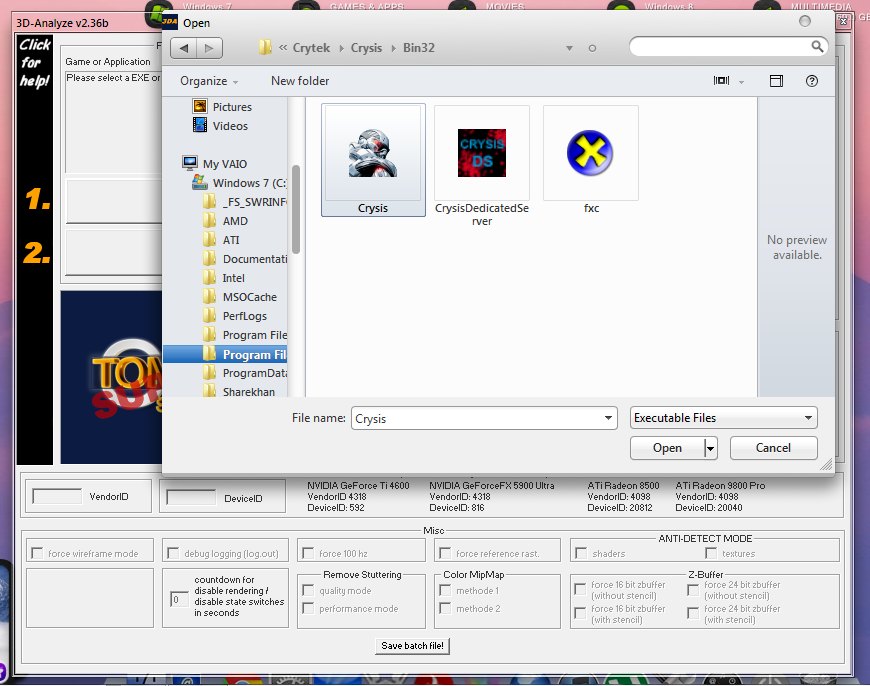Select the Crysis executable icon
Viewport: 870px width, 686px height.
(x=373, y=153)
